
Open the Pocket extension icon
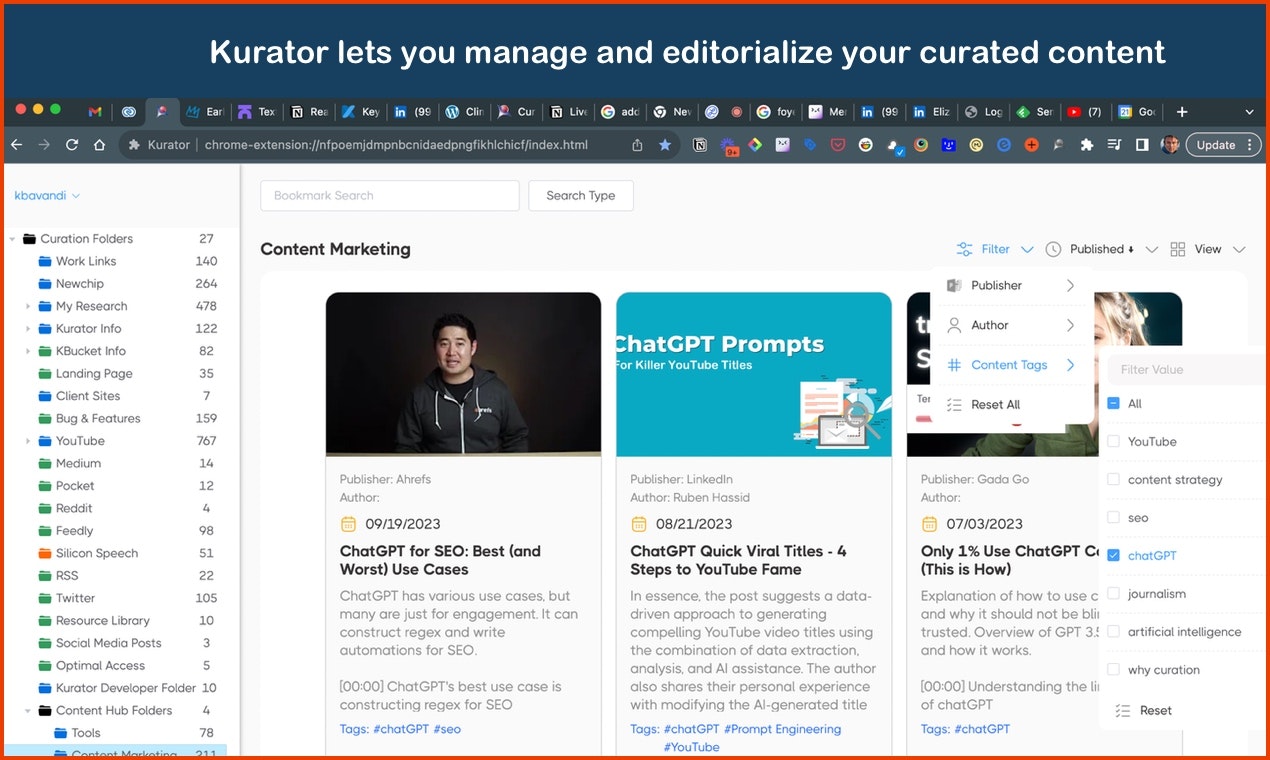(x=838, y=145)
